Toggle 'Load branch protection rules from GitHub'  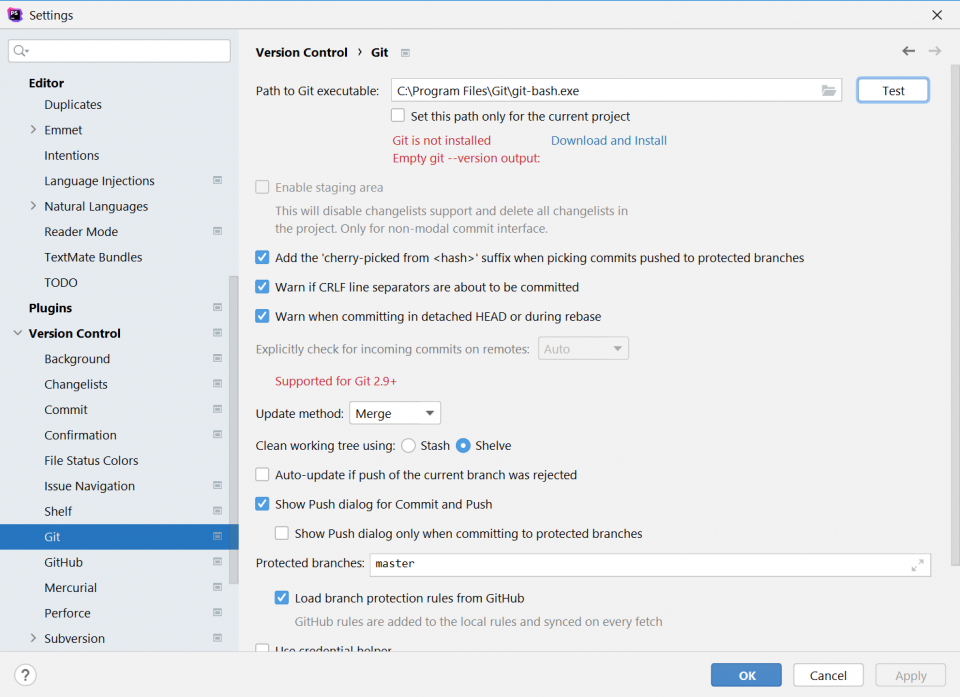[x=282, y=597]
